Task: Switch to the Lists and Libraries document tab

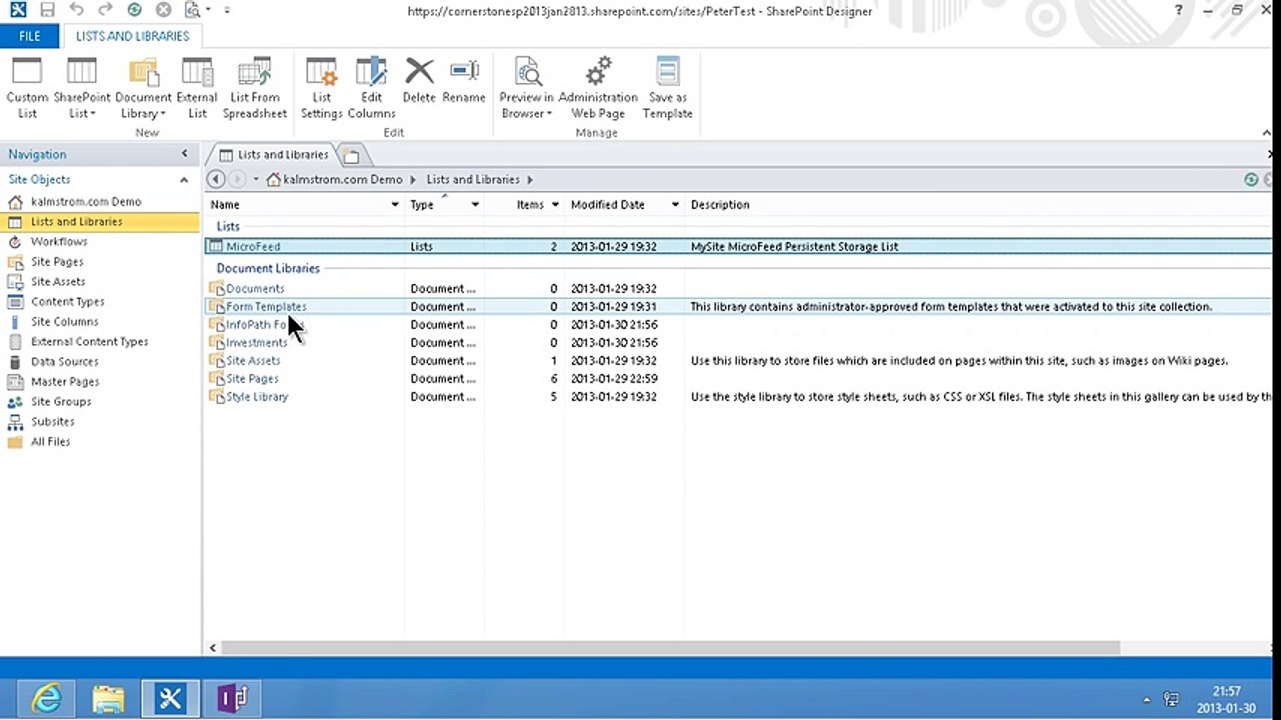Action: (273, 155)
